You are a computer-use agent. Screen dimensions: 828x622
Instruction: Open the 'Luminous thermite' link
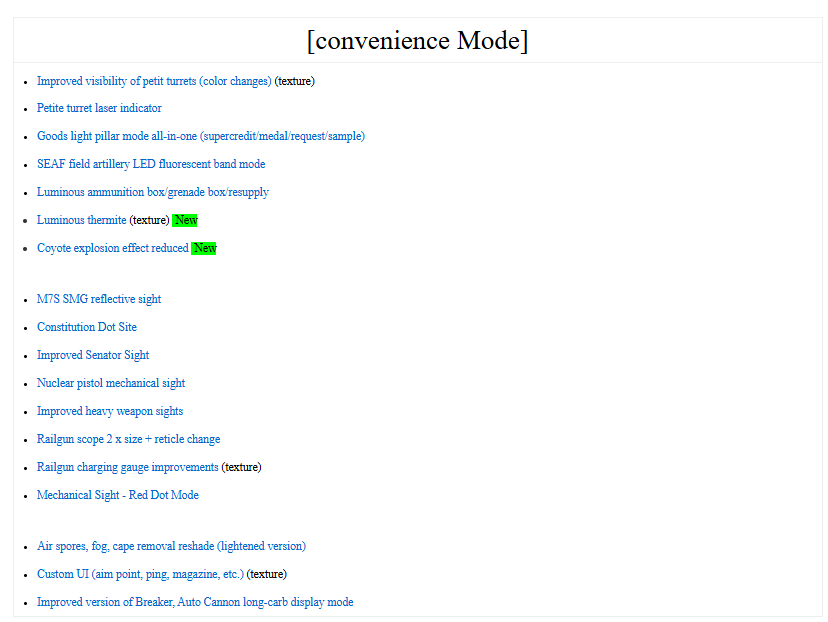pos(81,220)
